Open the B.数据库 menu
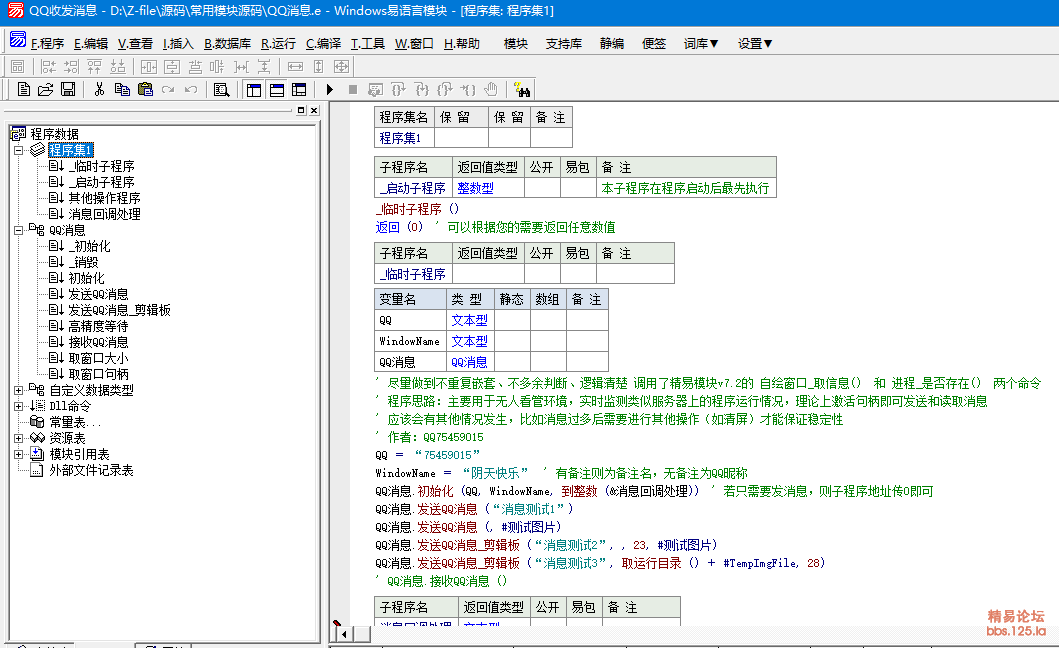Image resolution: width=1059 pixels, height=648 pixels. click(228, 43)
